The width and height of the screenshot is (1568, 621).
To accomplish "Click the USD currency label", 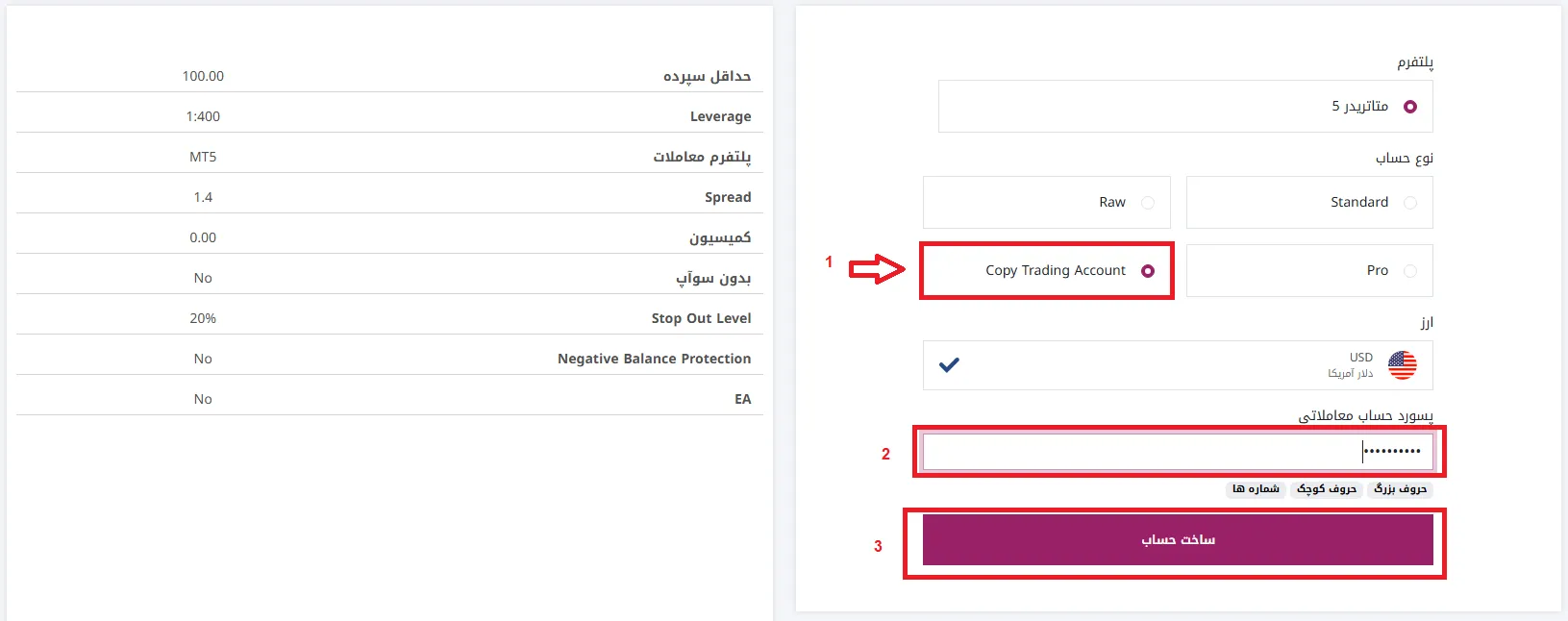I will pos(1360,358).
